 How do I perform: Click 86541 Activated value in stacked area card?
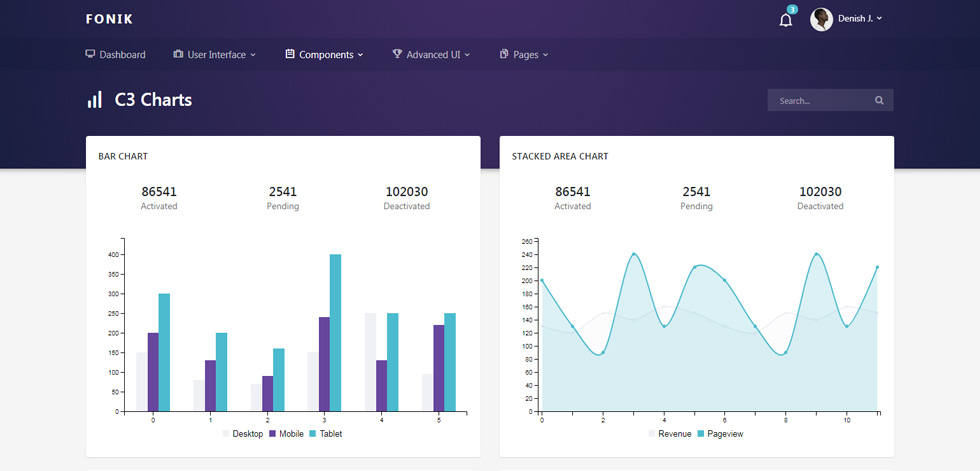coord(572,192)
